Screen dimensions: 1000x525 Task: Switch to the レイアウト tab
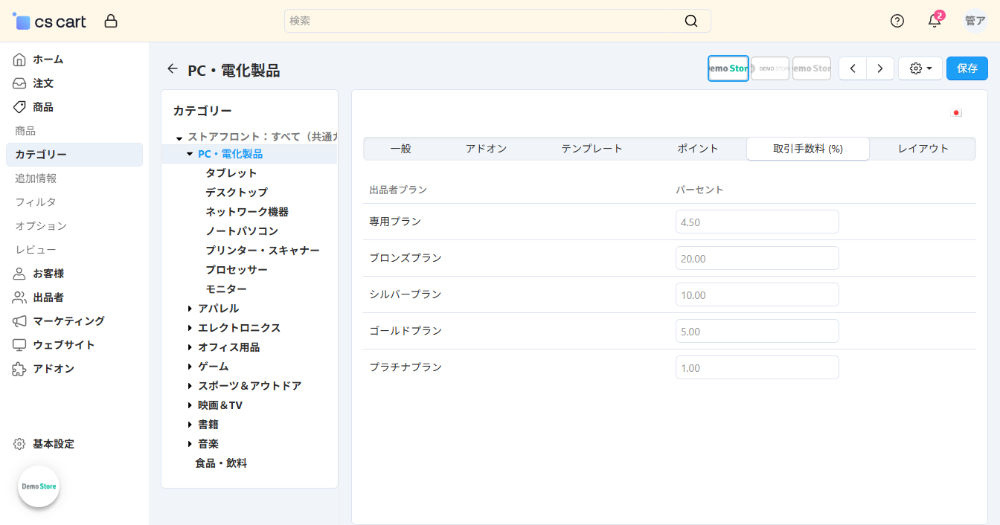click(923, 149)
